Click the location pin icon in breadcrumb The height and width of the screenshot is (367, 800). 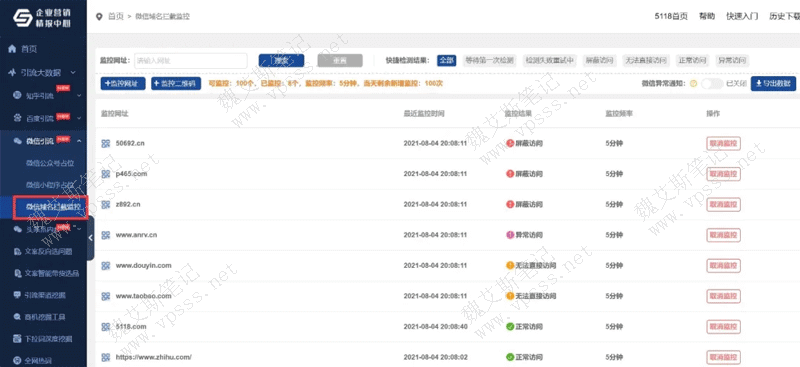click(x=99, y=16)
